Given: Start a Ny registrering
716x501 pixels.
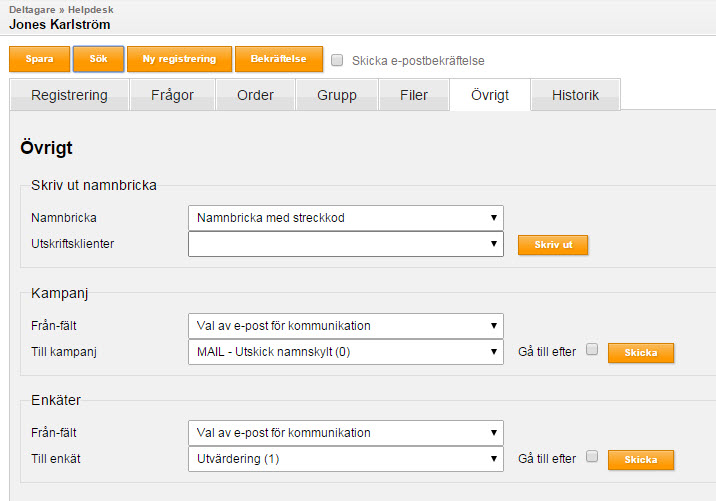Looking at the screenshot, I should (x=179, y=59).
